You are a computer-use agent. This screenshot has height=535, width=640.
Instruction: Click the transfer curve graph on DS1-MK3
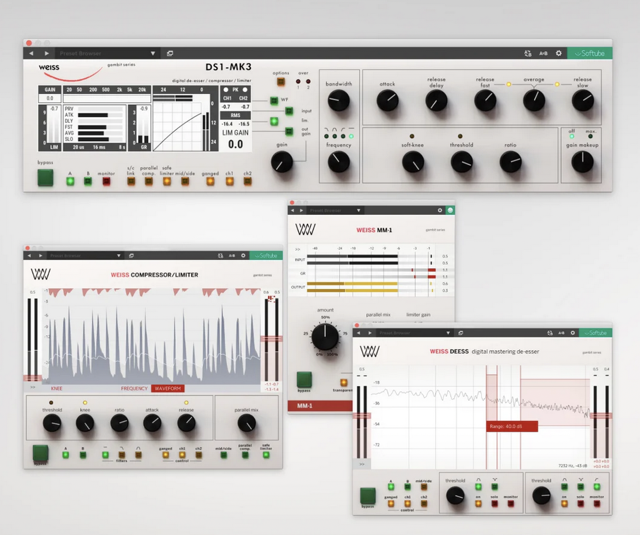178,126
